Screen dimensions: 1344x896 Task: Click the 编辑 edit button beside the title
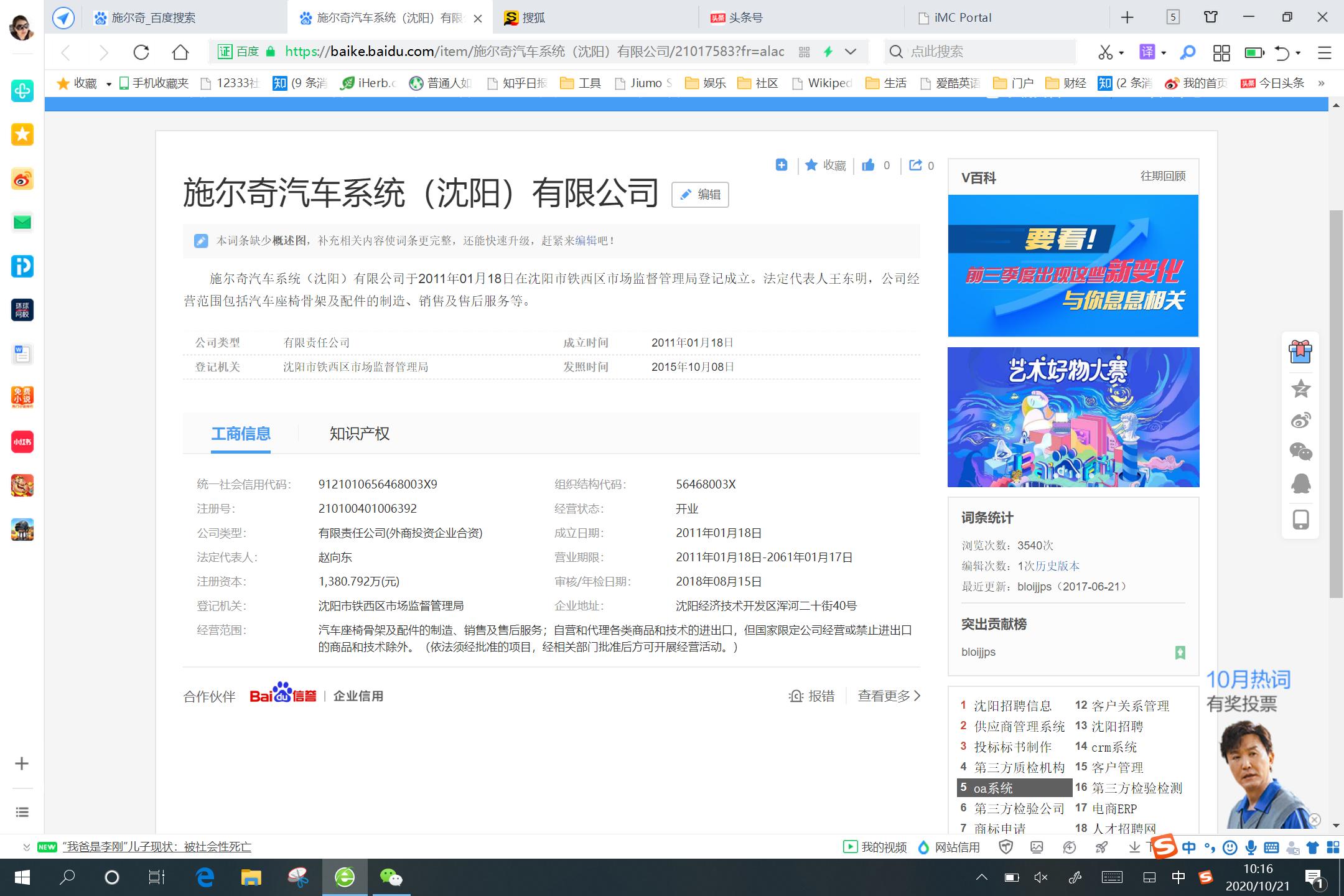[x=699, y=195]
